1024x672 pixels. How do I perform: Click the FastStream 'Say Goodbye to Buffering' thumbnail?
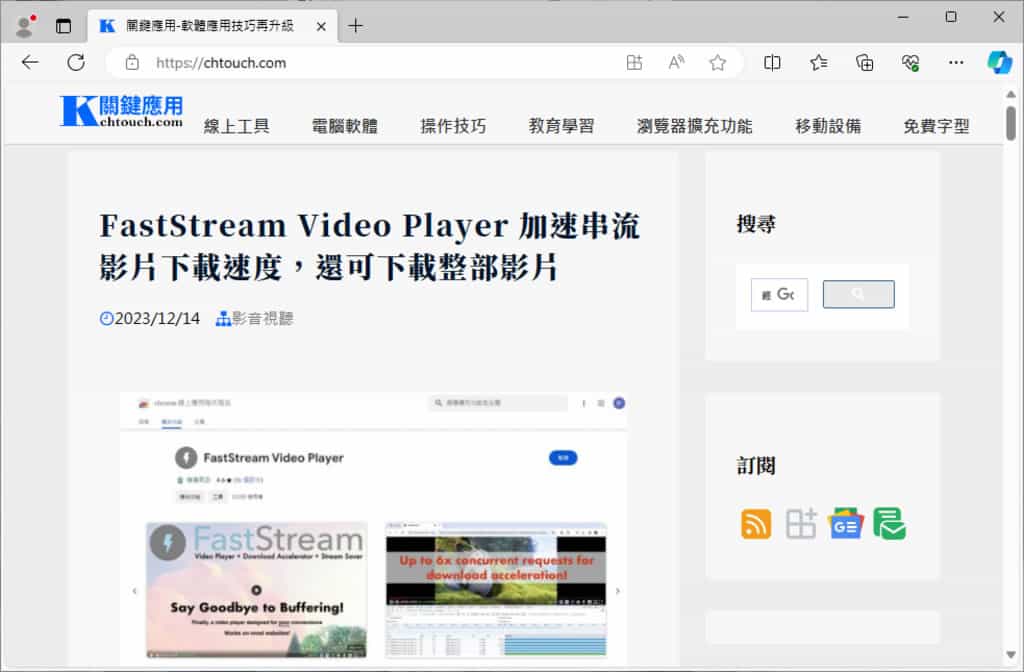point(256,590)
